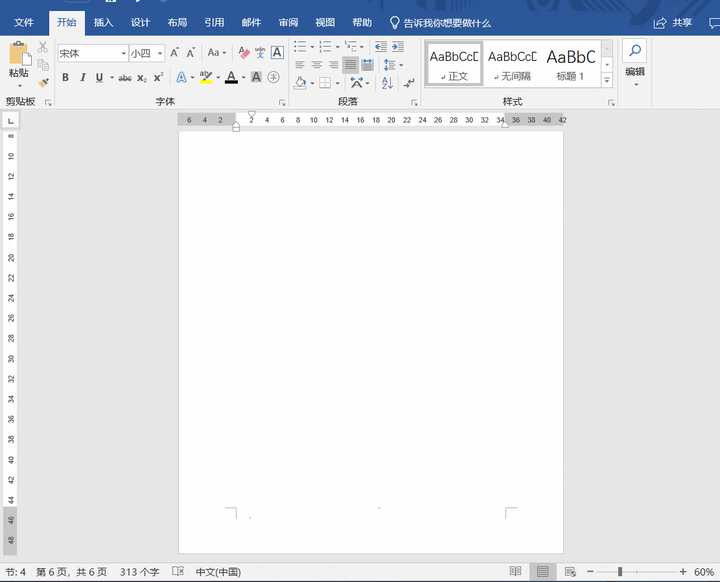
Task: Apply character shading
Action: click(256, 77)
